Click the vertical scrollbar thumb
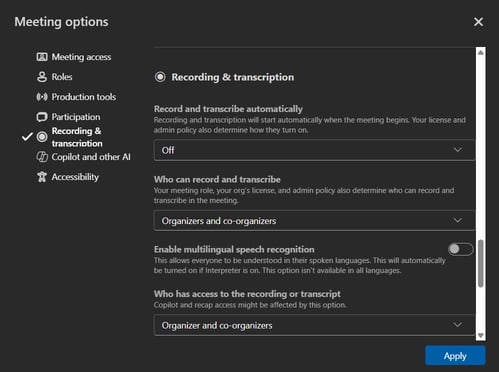499x372 pixels. [481, 263]
